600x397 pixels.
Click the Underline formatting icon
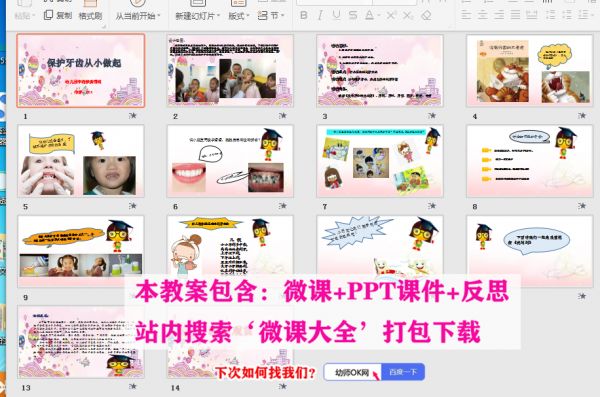(336, 15)
